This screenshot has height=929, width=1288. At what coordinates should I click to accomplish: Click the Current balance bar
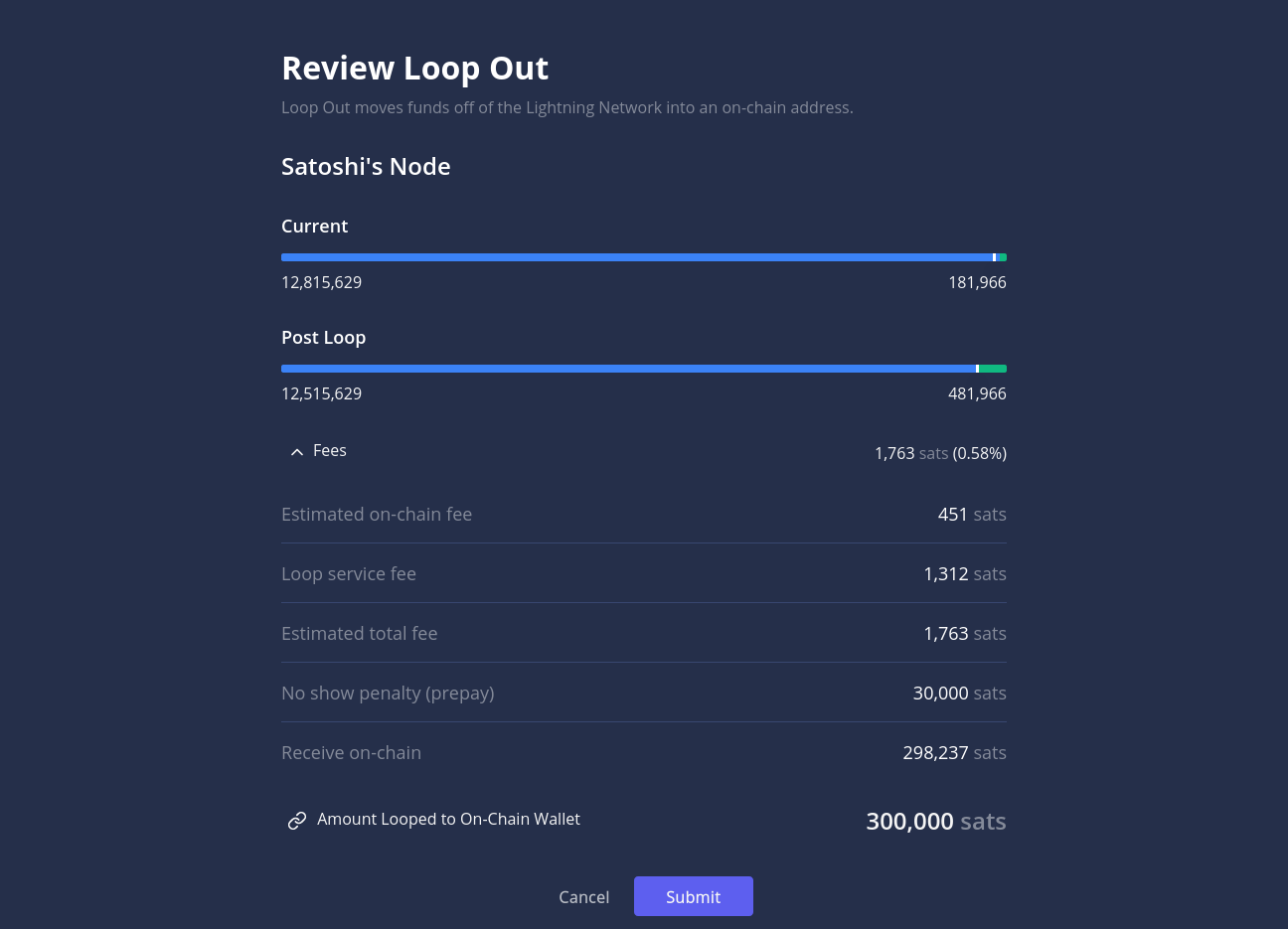pyautogui.click(x=644, y=257)
